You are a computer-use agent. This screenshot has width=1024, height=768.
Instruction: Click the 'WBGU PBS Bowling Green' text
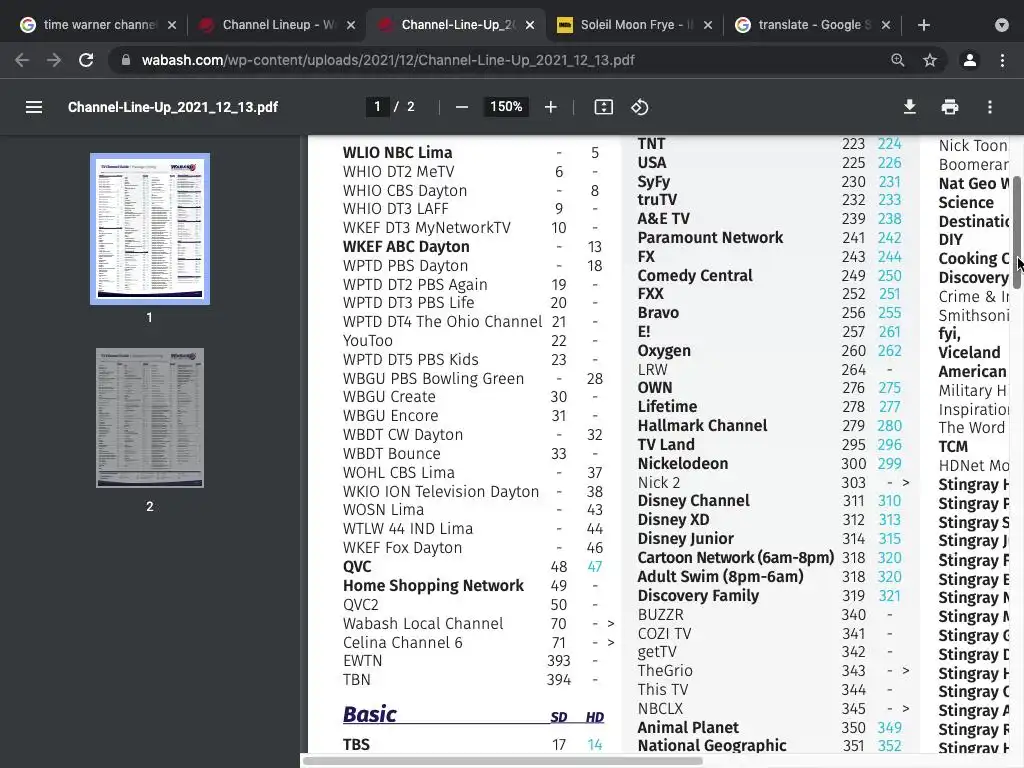pyautogui.click(x=433, y=379)
